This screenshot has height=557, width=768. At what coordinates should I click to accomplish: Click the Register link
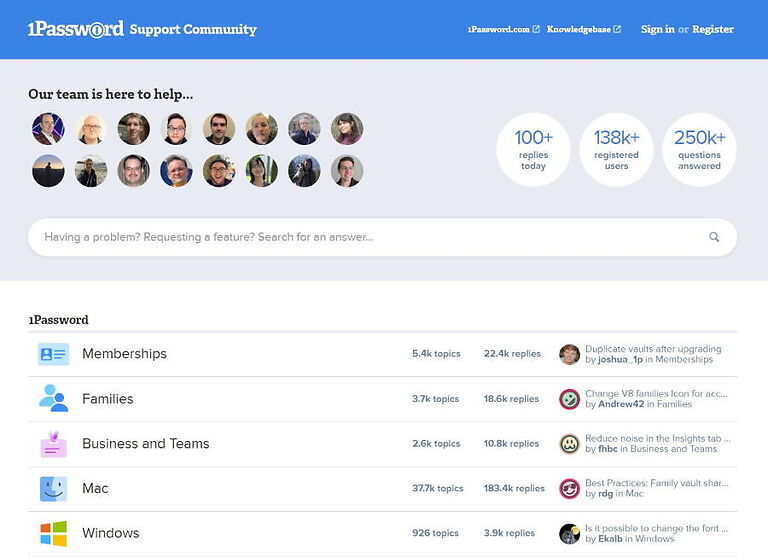713,29
